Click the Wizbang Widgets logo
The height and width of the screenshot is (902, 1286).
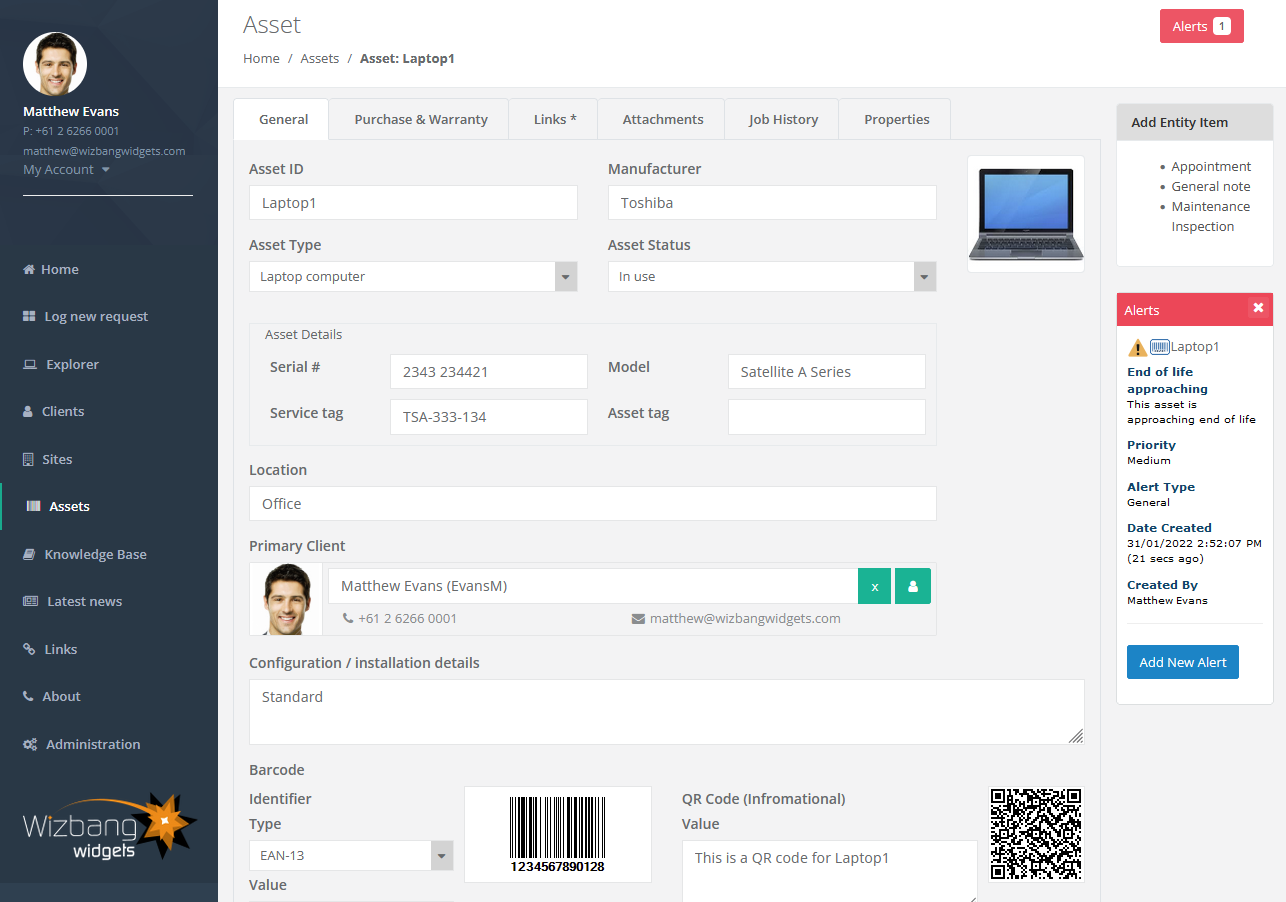tap(109, 827)
